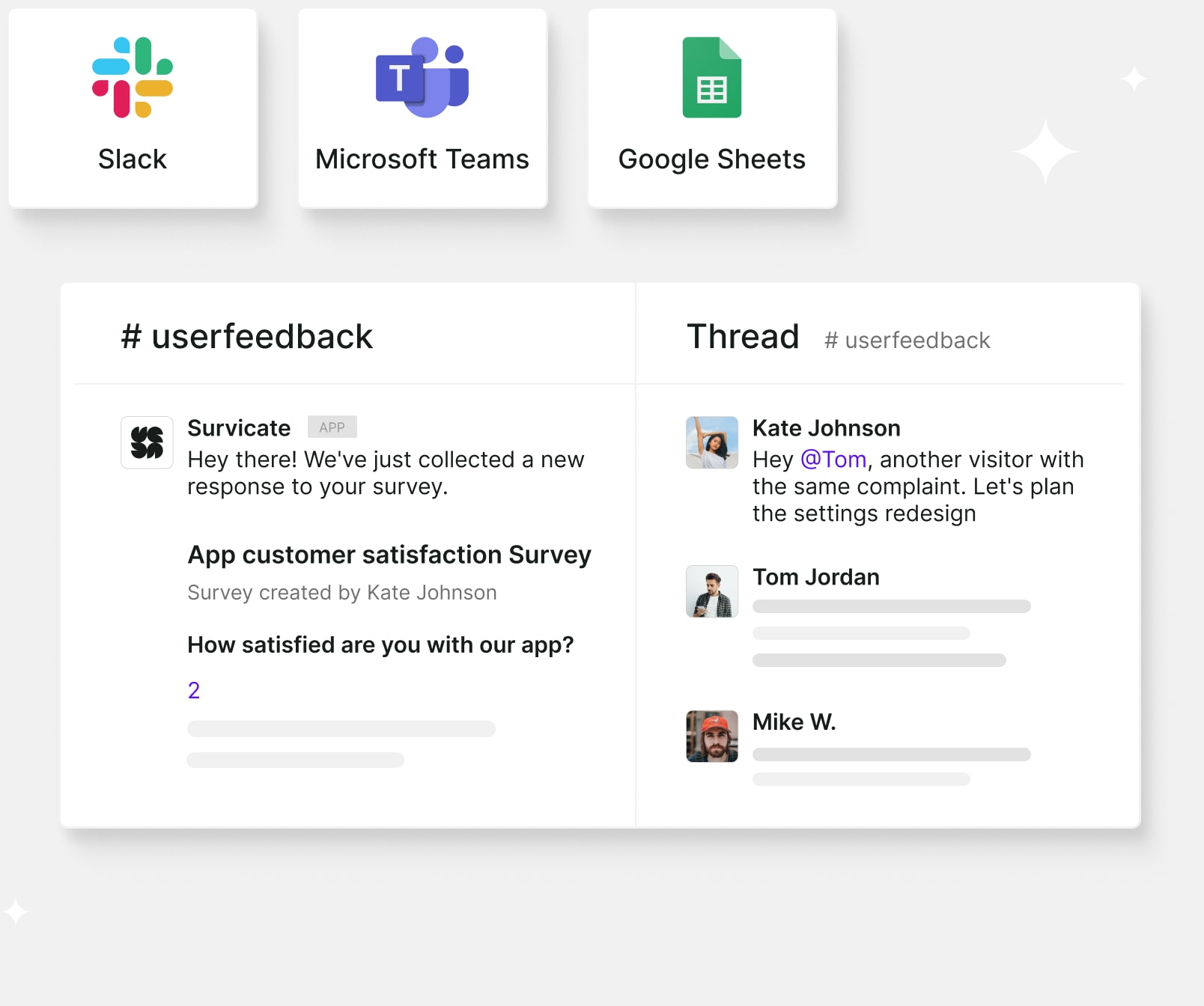The width and height of the screenshot is (1204, 1006).
Task: Open Tom Jordan's profile picture
Action: 712,591
